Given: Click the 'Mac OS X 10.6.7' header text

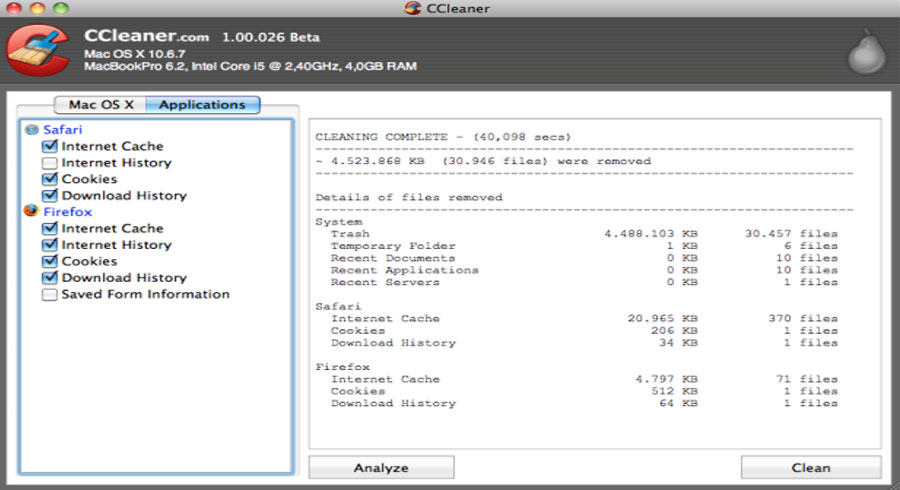Looking at the screenshot, I should (x=135, y=54).
